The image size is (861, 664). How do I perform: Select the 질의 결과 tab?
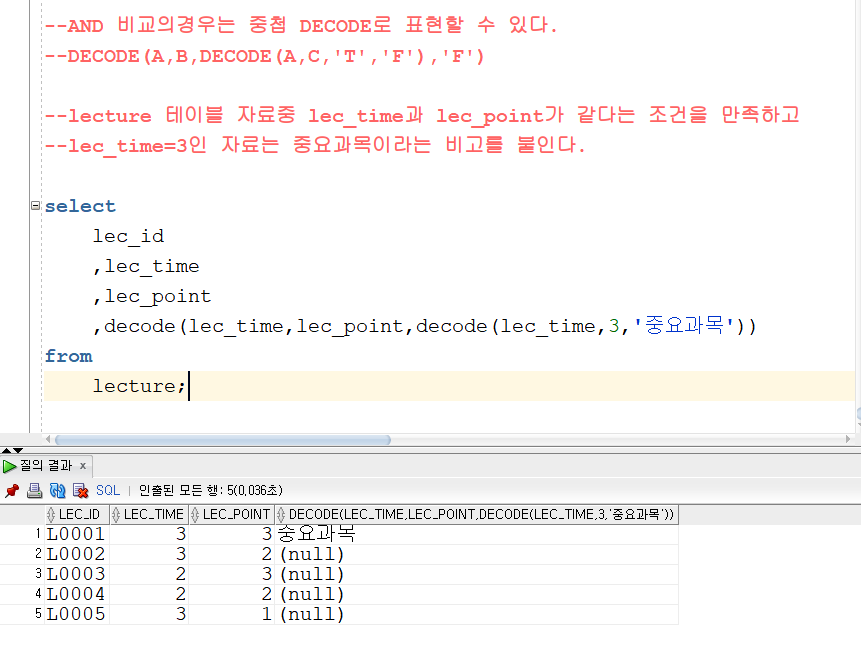(x=46, y=466)
